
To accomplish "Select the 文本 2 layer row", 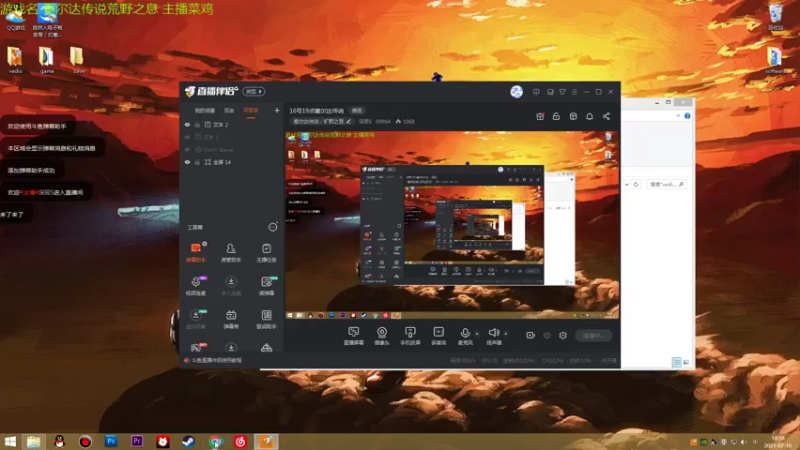I will pos(231,124).
